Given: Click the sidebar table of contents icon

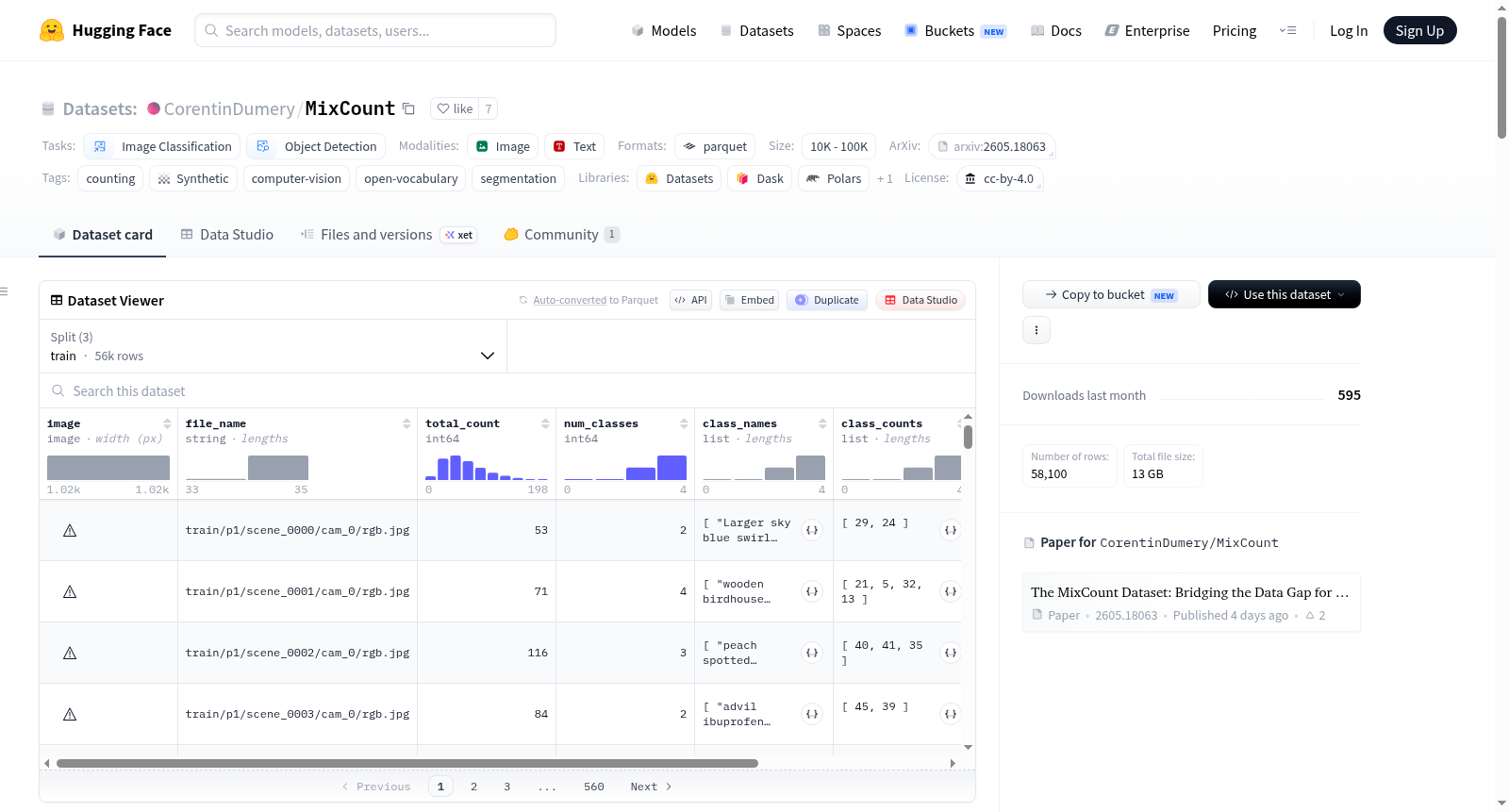Looking at the screenshot, I should (x=4, y=291).
